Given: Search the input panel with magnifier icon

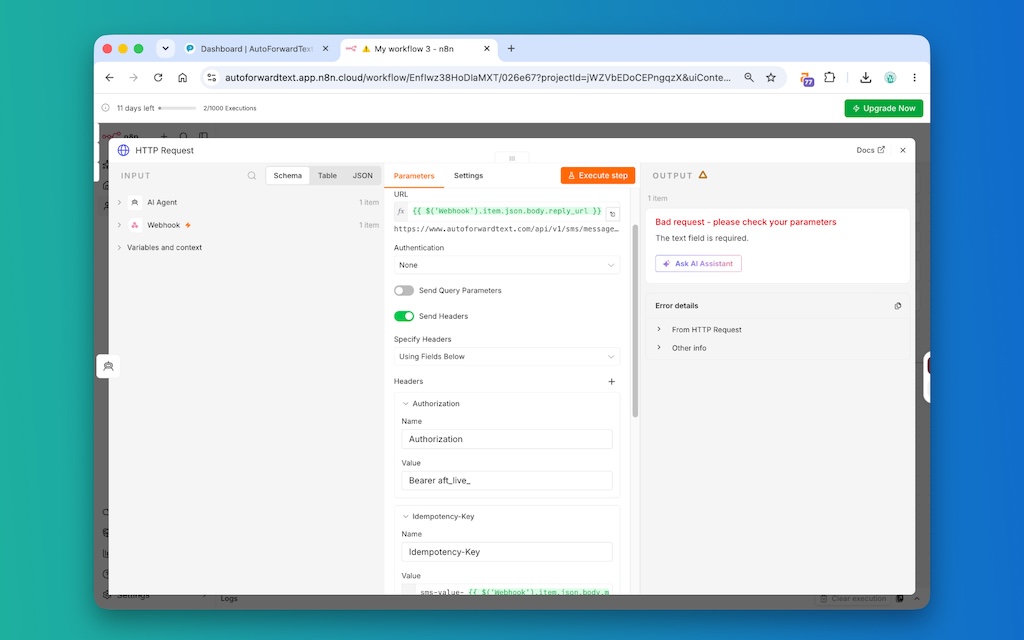Looking at the screenshot, I should click(251, 176).
